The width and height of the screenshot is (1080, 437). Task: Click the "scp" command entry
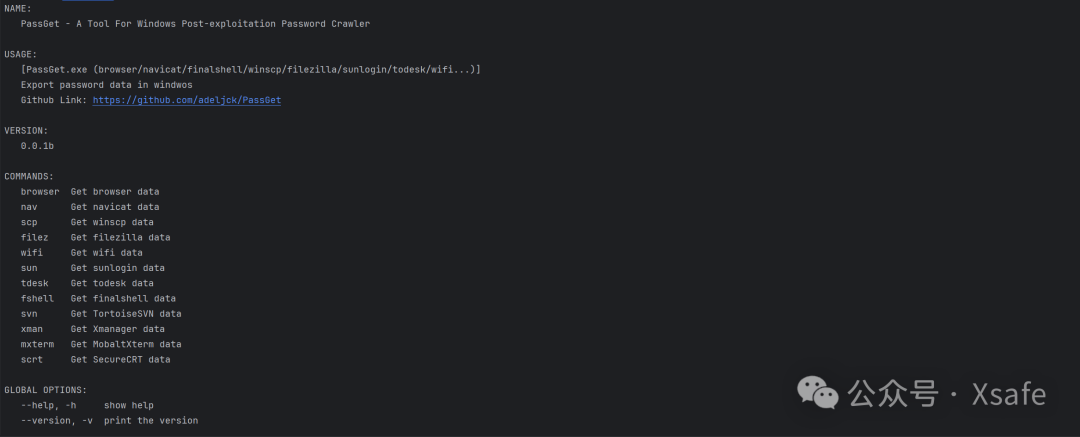29,222
